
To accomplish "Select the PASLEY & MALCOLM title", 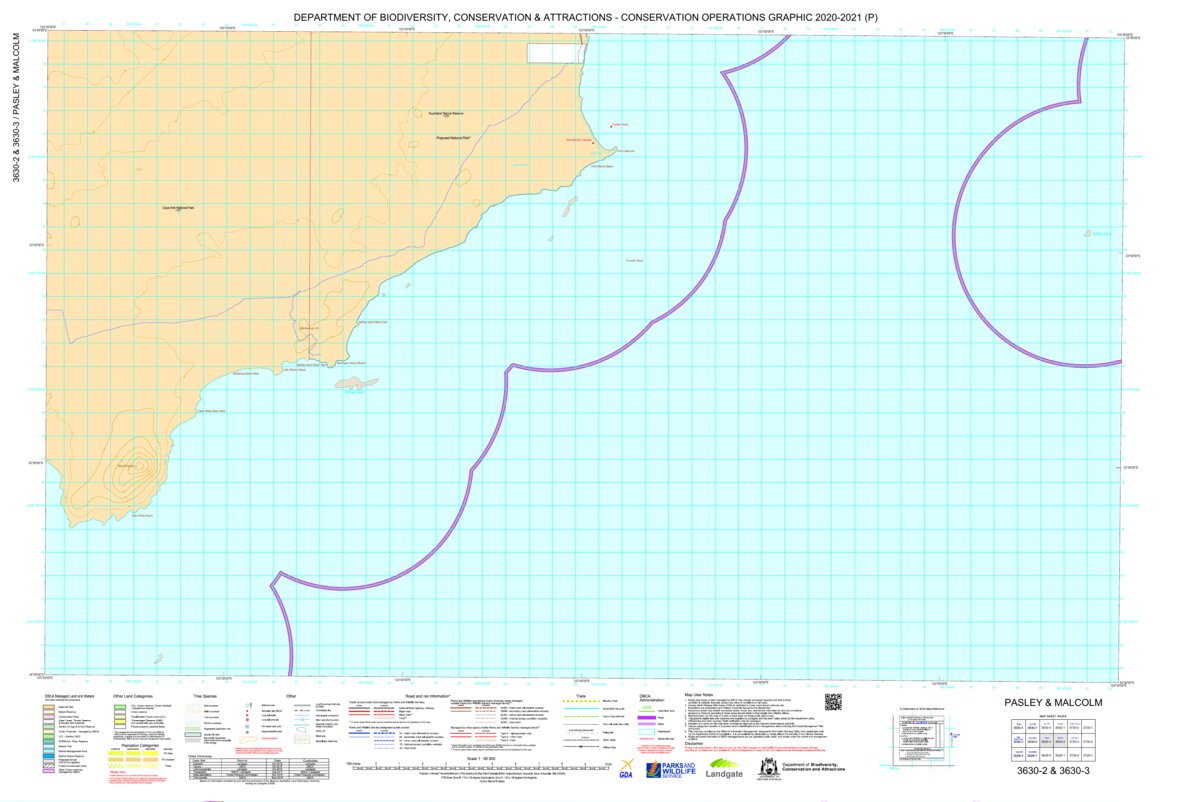I will click(1054, 703).
